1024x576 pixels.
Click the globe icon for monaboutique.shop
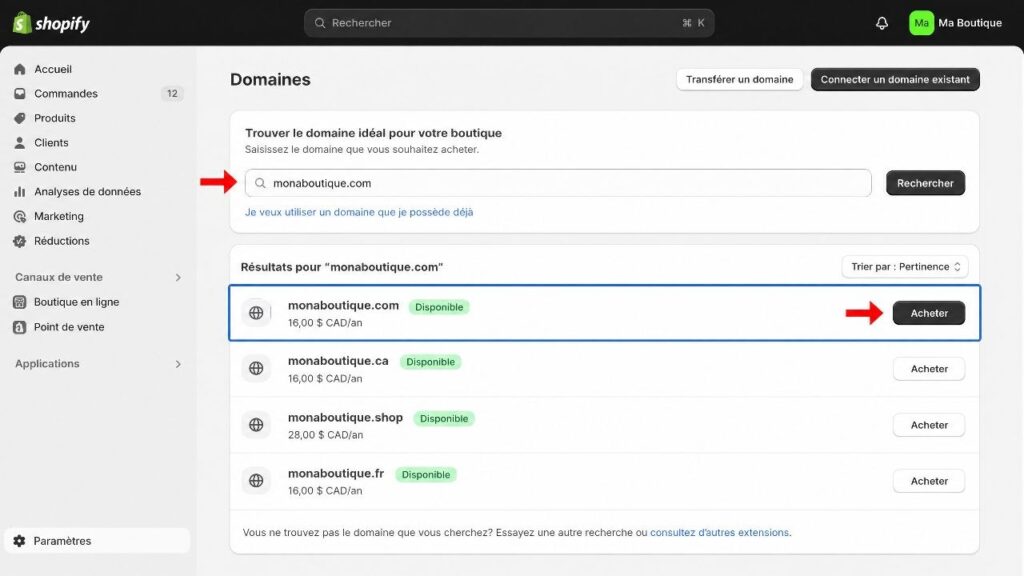pyautogui.click(x=256, y=424)
